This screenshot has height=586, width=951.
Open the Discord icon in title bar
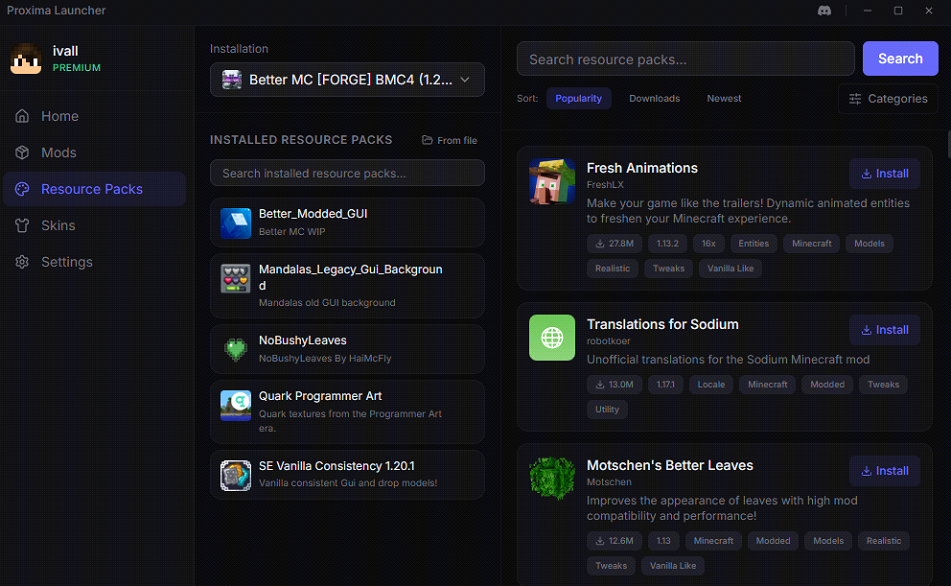(824, 11)
